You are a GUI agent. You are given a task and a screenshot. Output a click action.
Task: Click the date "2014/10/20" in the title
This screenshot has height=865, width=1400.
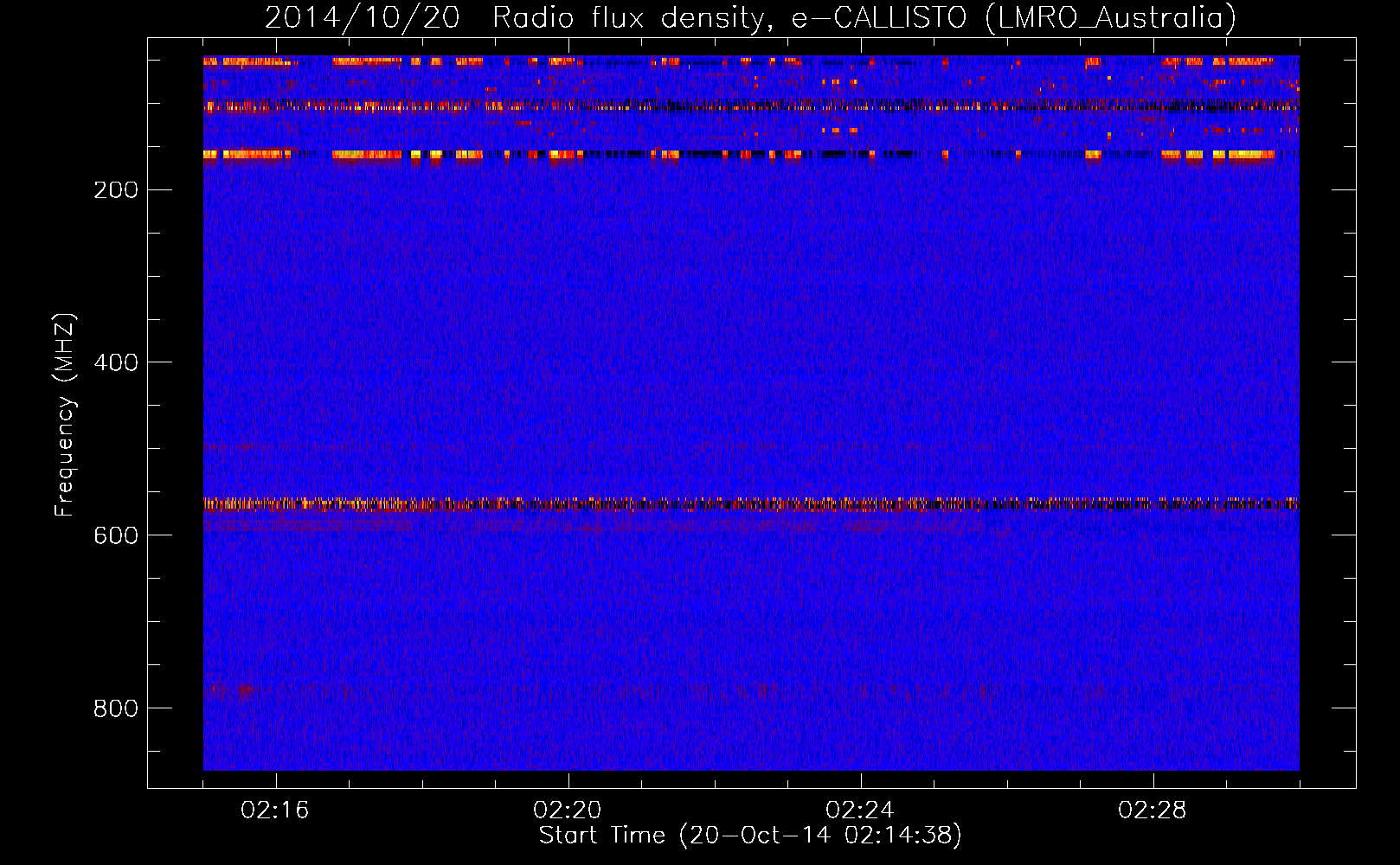(362, 18)
